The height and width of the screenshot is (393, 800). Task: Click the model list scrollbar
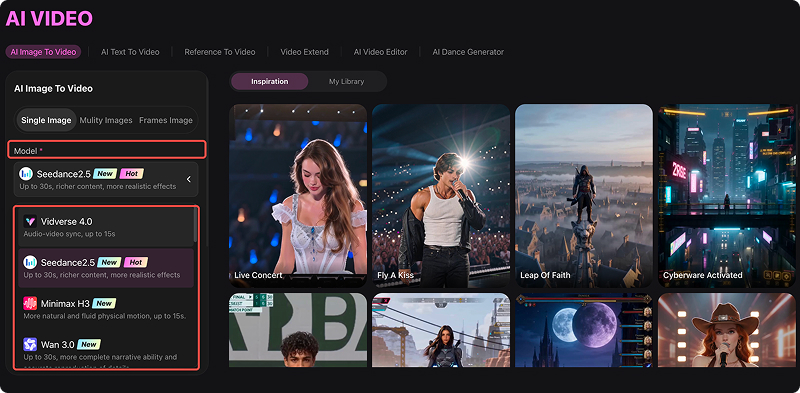pyautogui.click(x=195, y=225)
